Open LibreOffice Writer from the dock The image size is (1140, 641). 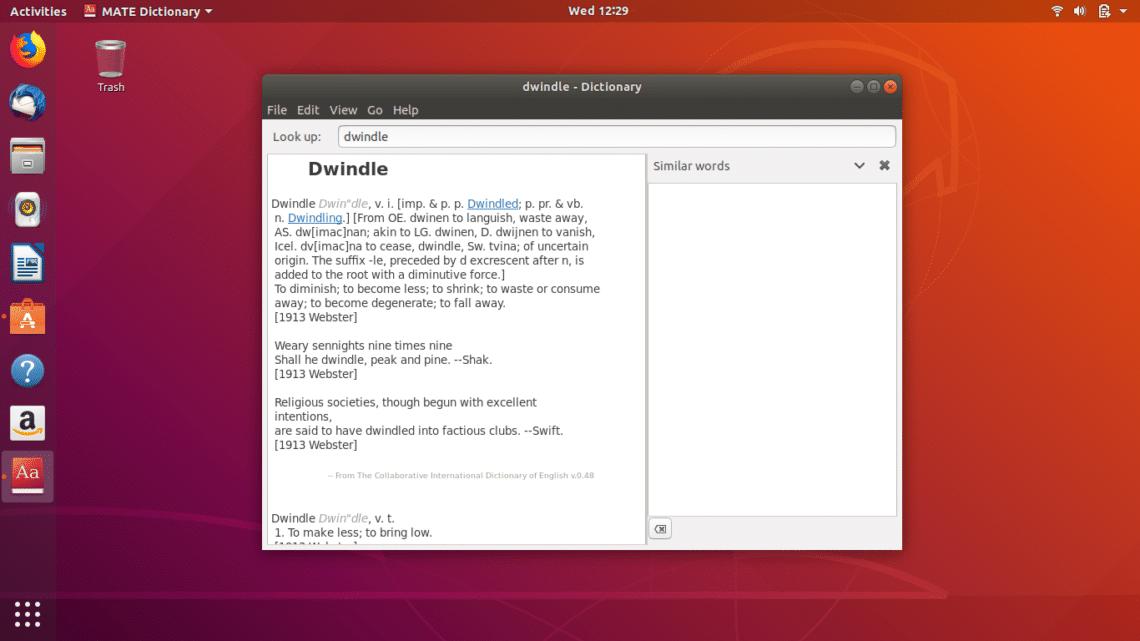(x=27, y=263)
